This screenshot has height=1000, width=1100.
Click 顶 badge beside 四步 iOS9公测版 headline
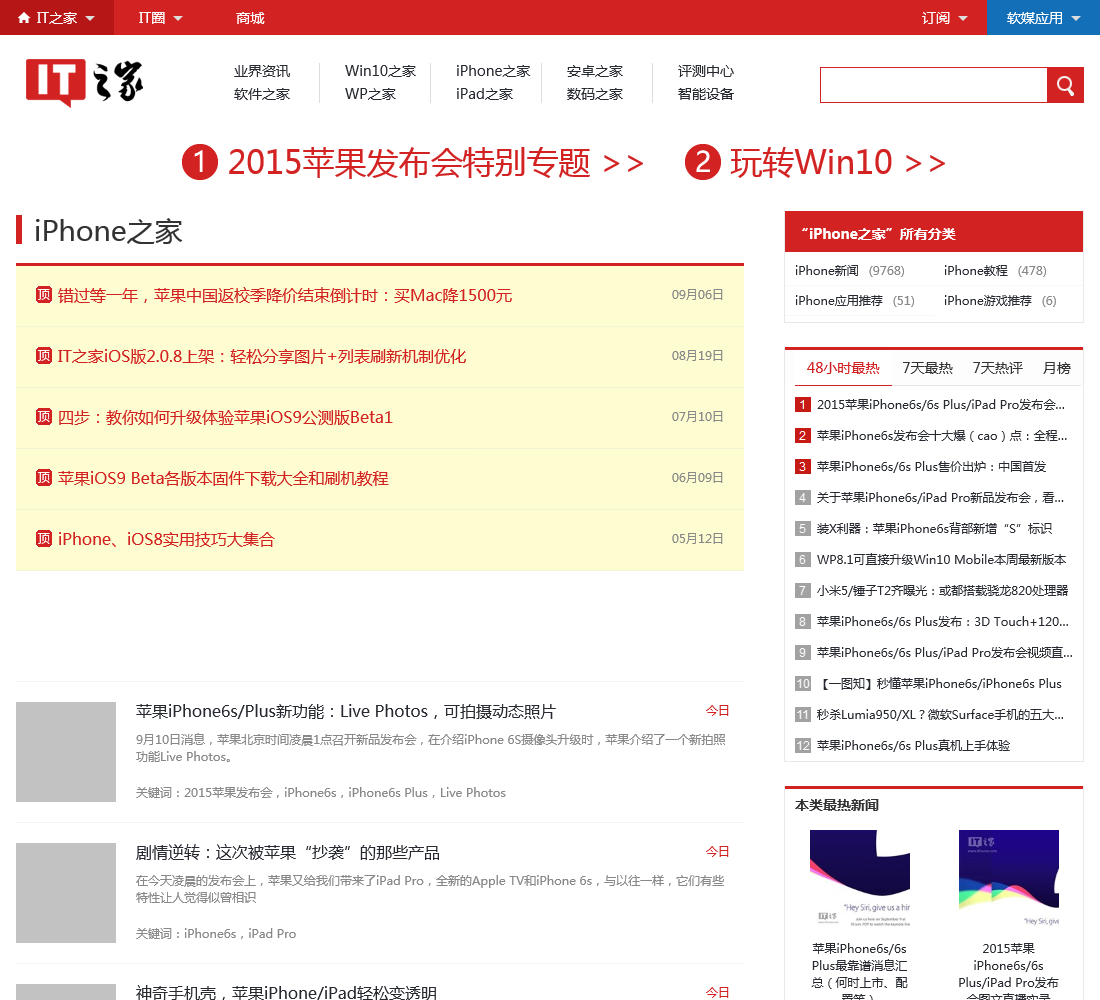tap(43, 417)
